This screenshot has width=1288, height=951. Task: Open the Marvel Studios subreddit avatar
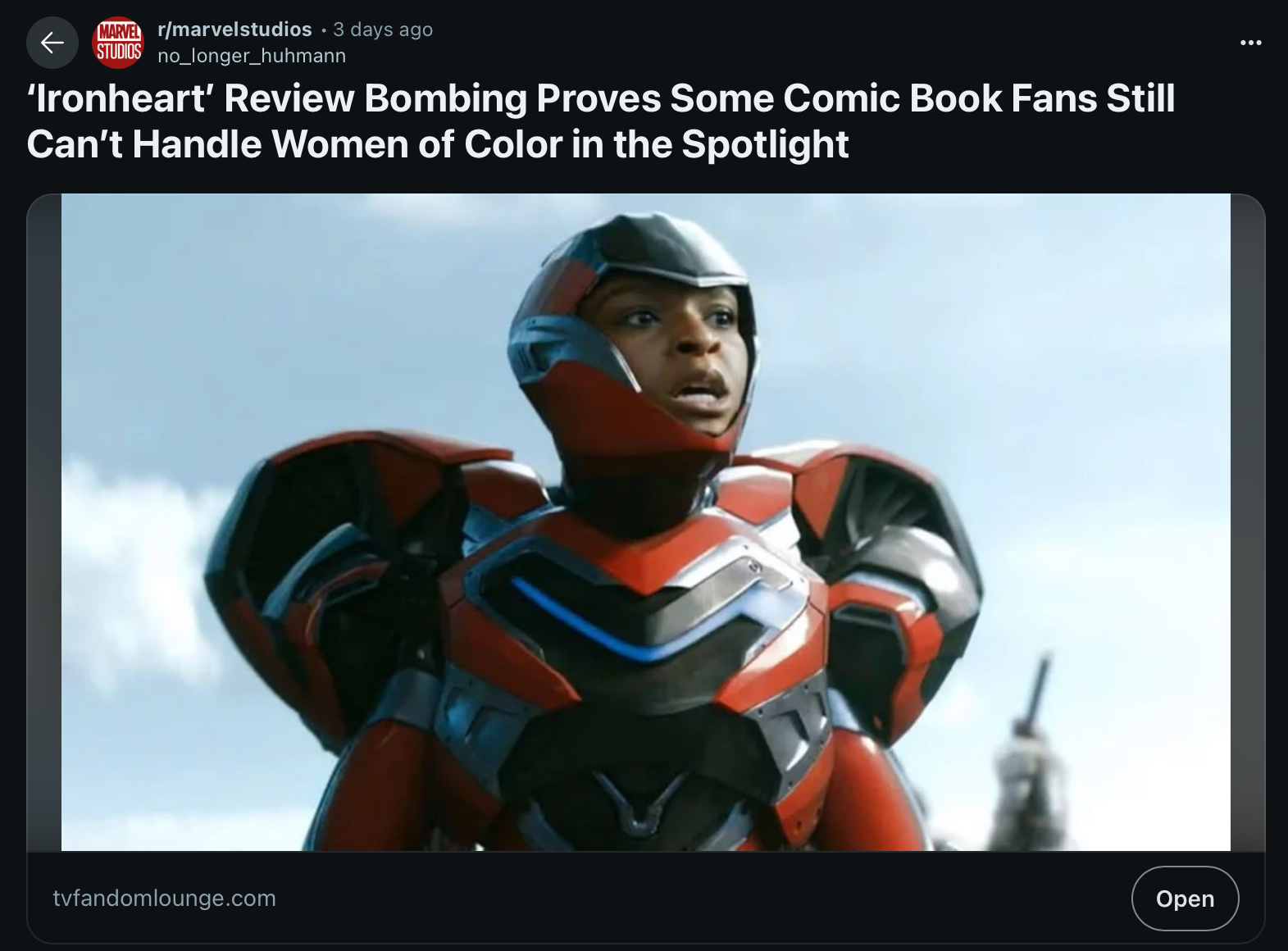coord(118,43)
